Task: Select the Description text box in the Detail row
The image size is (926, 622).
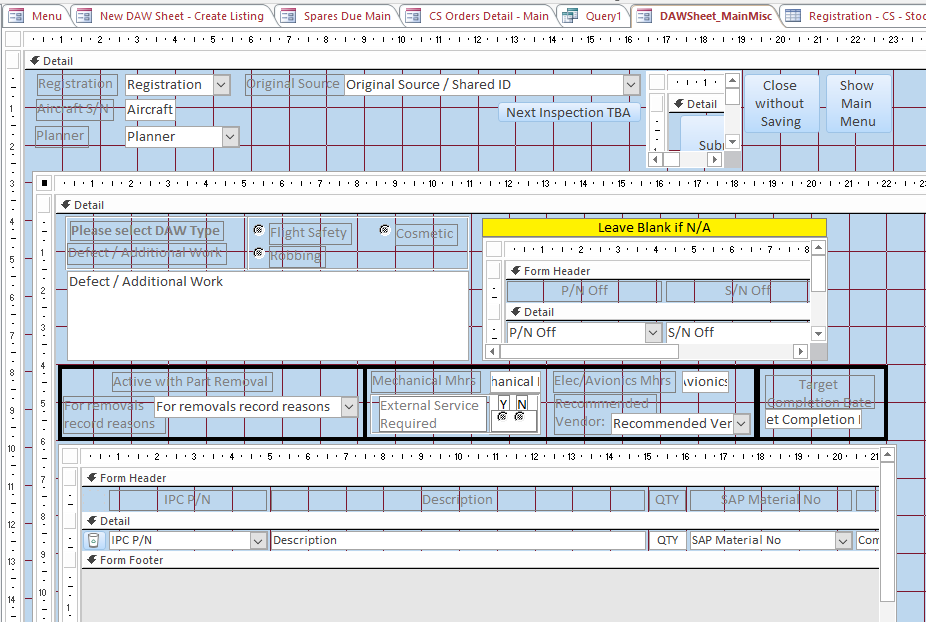Action: coord(458,540)
